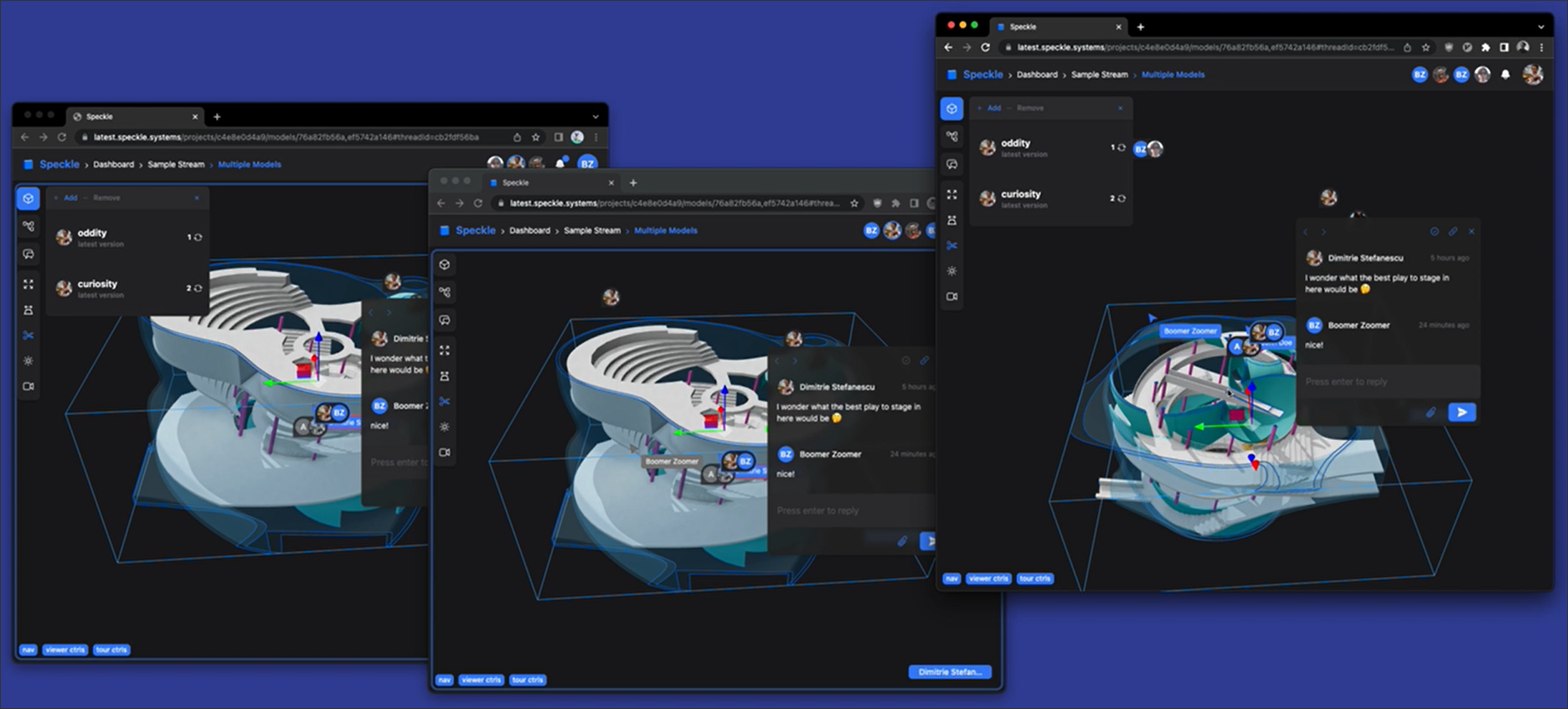Image resolution: width=1568 pixels, height=709 pixels.
Task: Select curiosity model in right window
Action: [1051, 199]
